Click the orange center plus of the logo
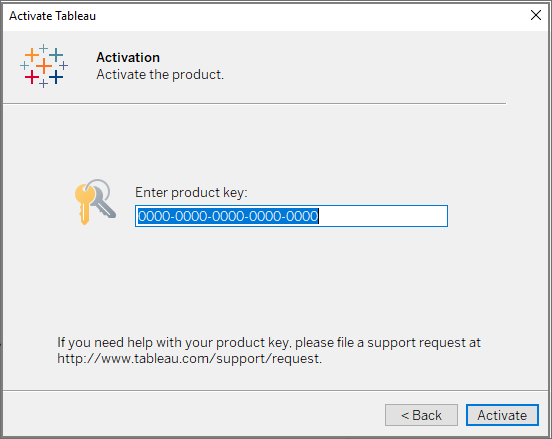This screenshot has width=552, height=439. tap(44, 66)
